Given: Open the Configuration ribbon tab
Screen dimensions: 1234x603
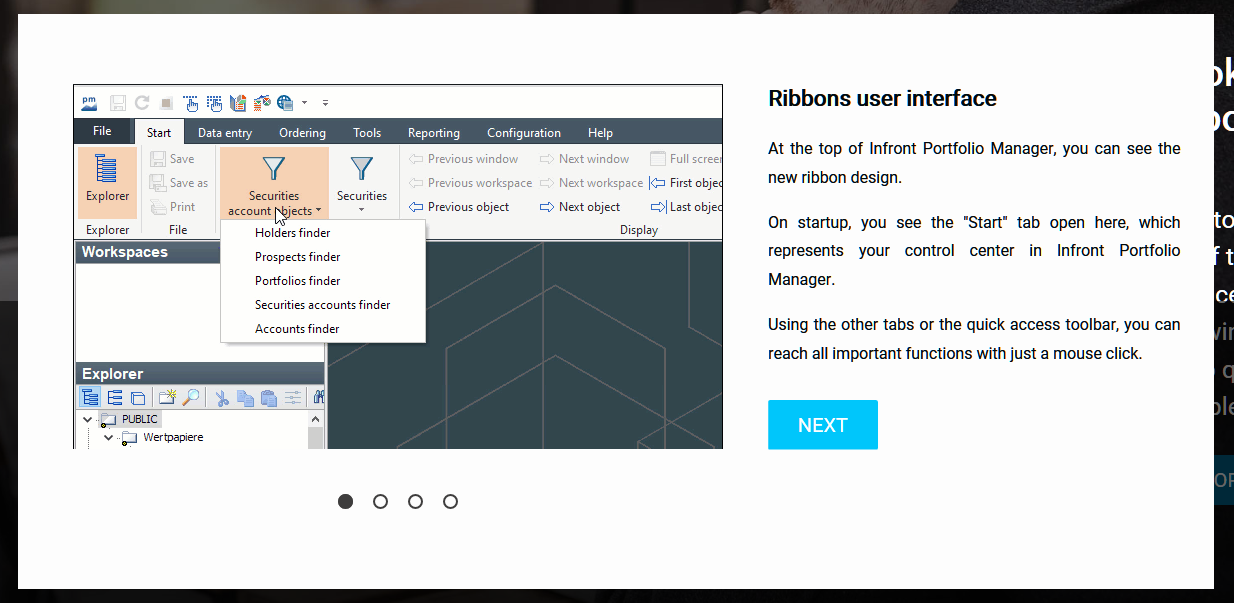Looking at the screenshot, I should point(523,133).
